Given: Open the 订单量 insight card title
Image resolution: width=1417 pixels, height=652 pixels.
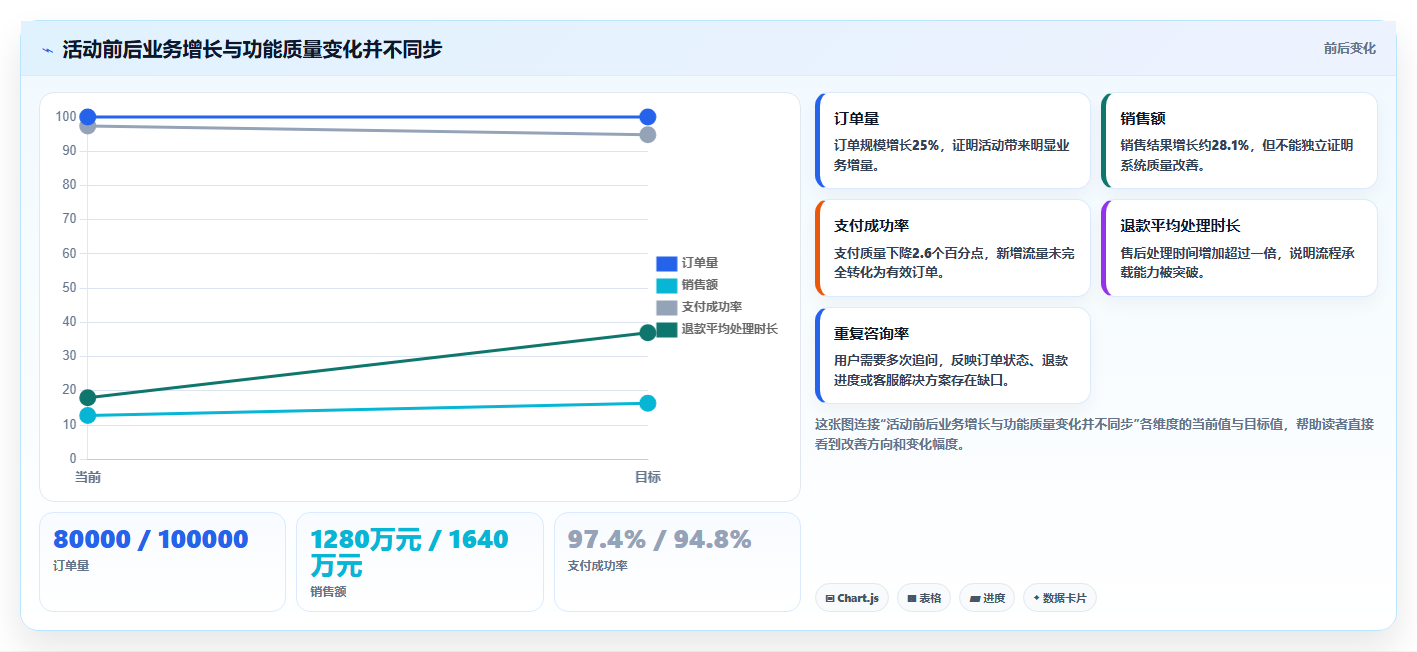Looking at the screenshot, I should (856, 119).
